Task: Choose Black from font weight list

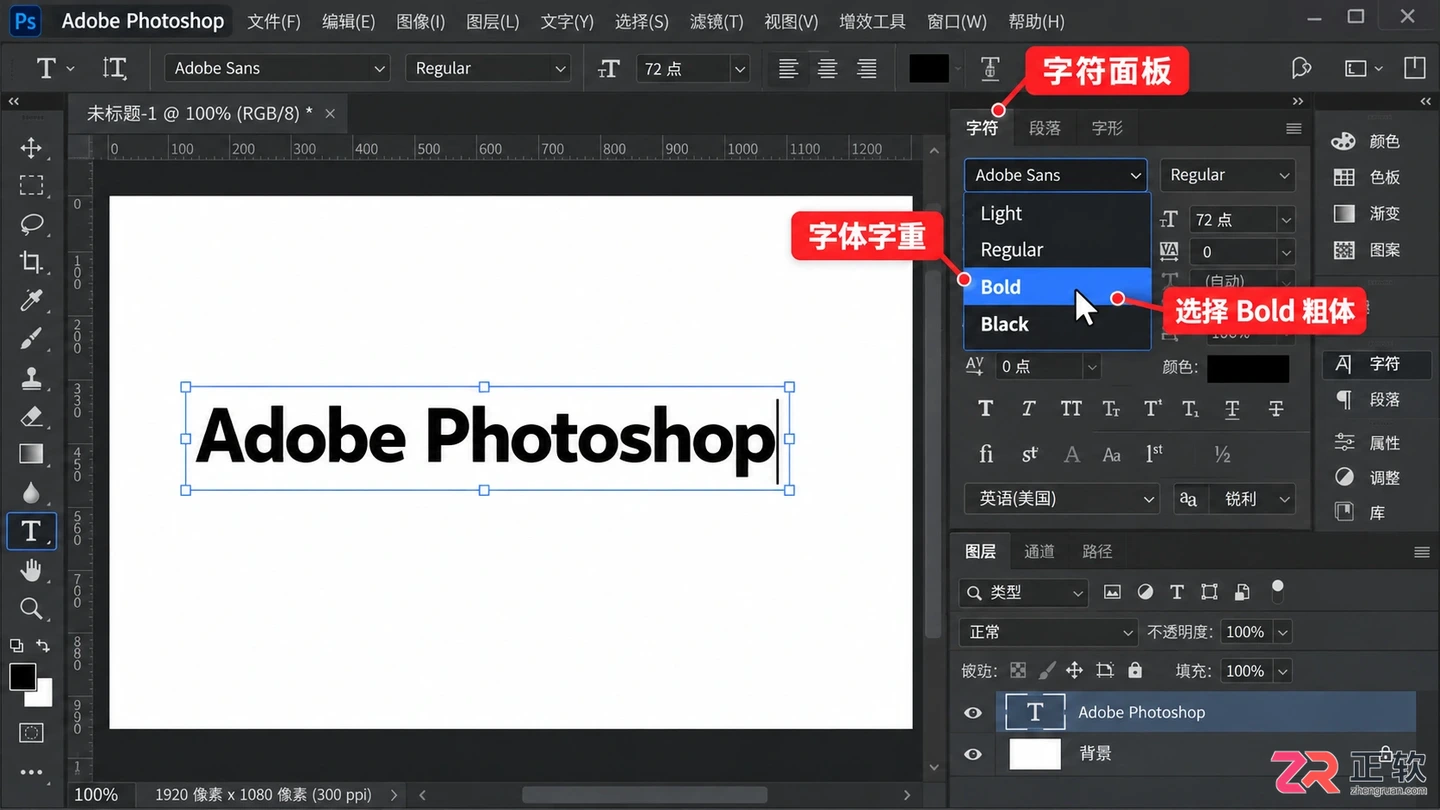Action: tap(1057, 324)
